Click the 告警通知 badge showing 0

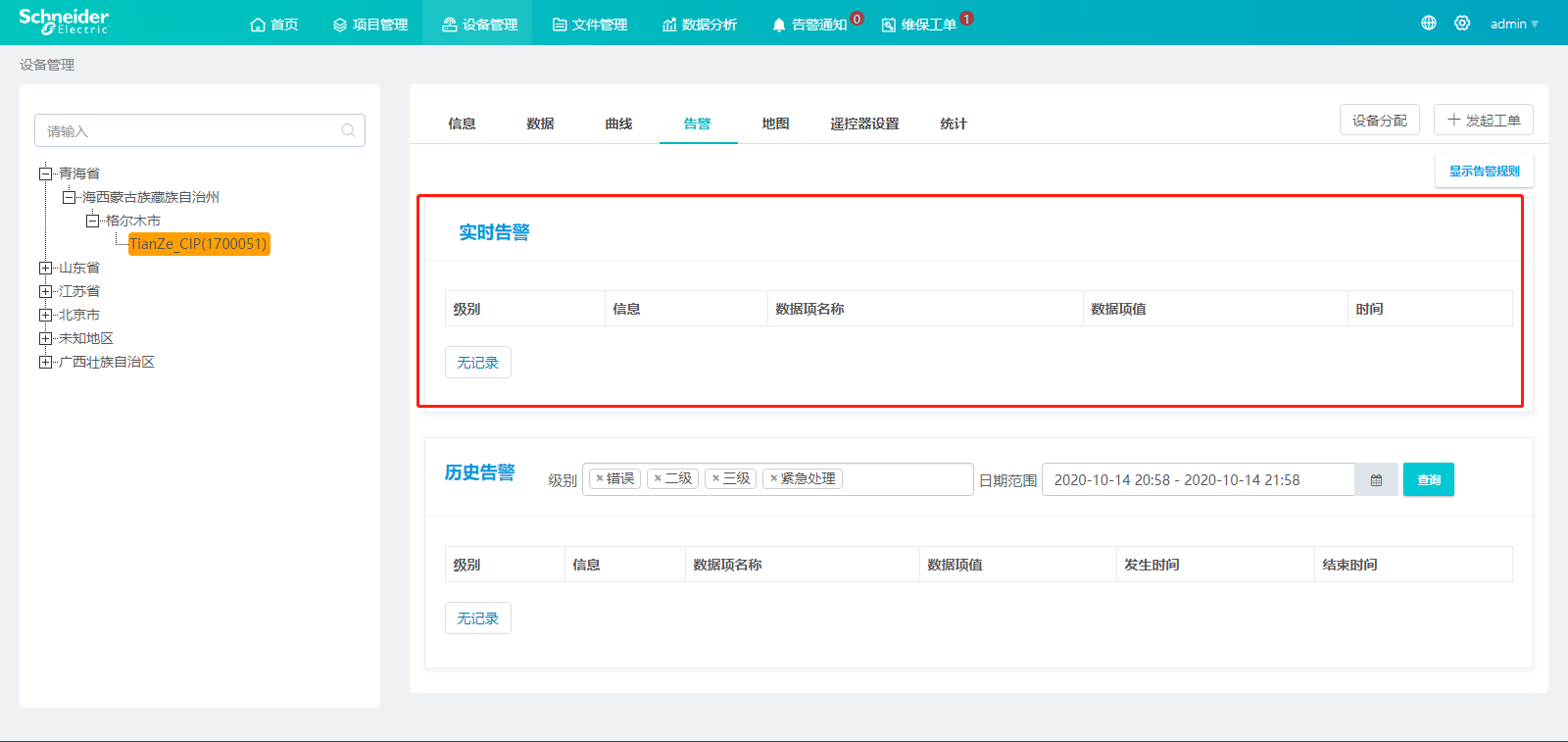pyautogui.click(x=857, y=18)
